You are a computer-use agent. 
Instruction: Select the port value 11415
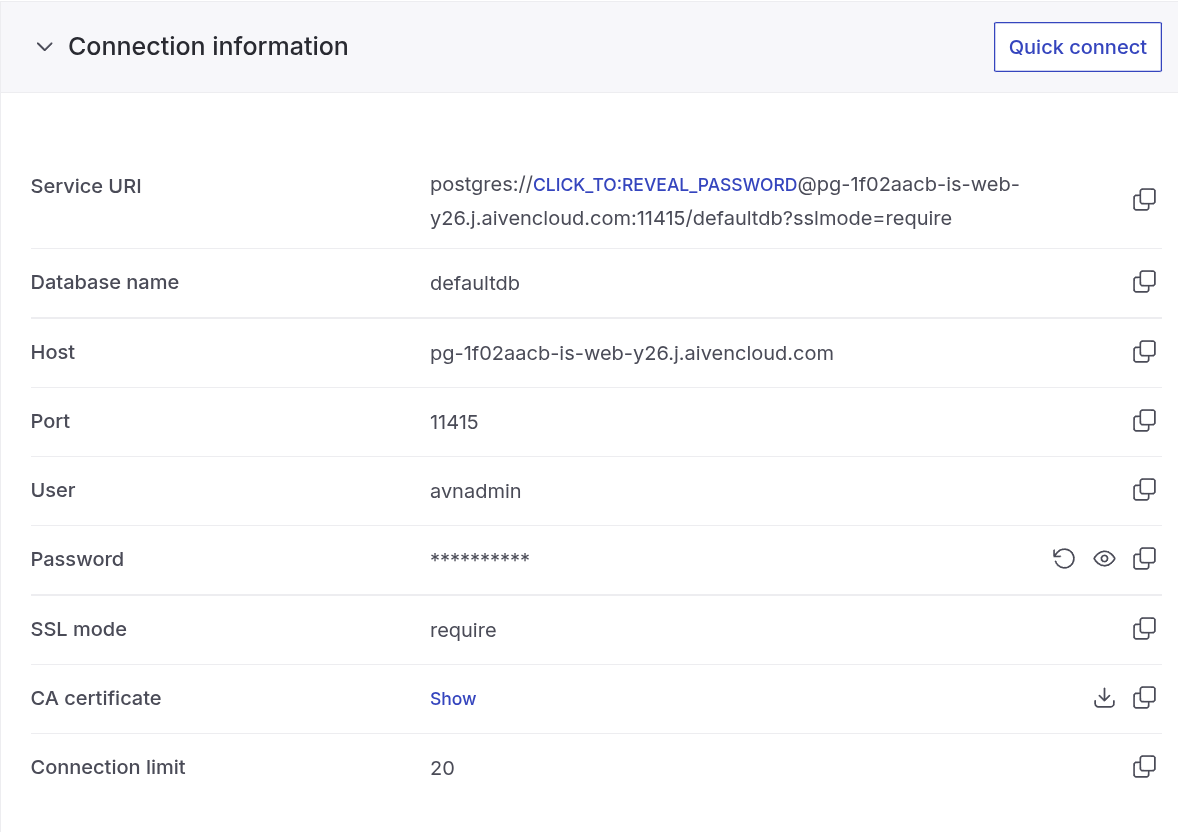454,422
